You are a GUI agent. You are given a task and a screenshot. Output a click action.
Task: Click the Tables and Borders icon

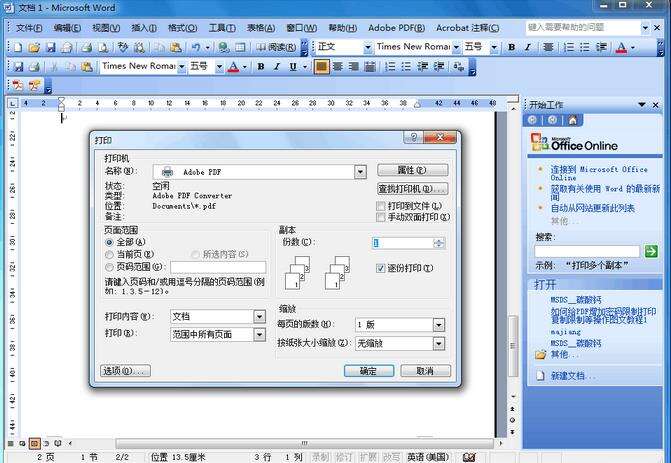click(240, 47)
